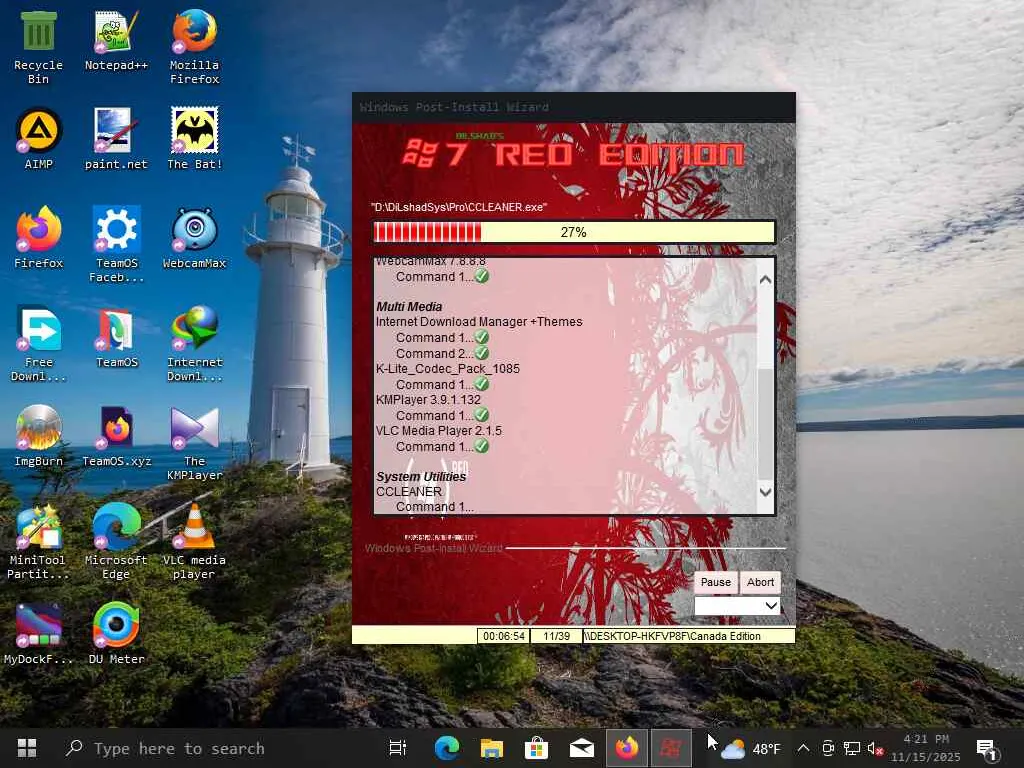The height and width of the screenshot is (768, 1024).
Task: Open Task View on the taskbar
Action: (x=398, y=748)
